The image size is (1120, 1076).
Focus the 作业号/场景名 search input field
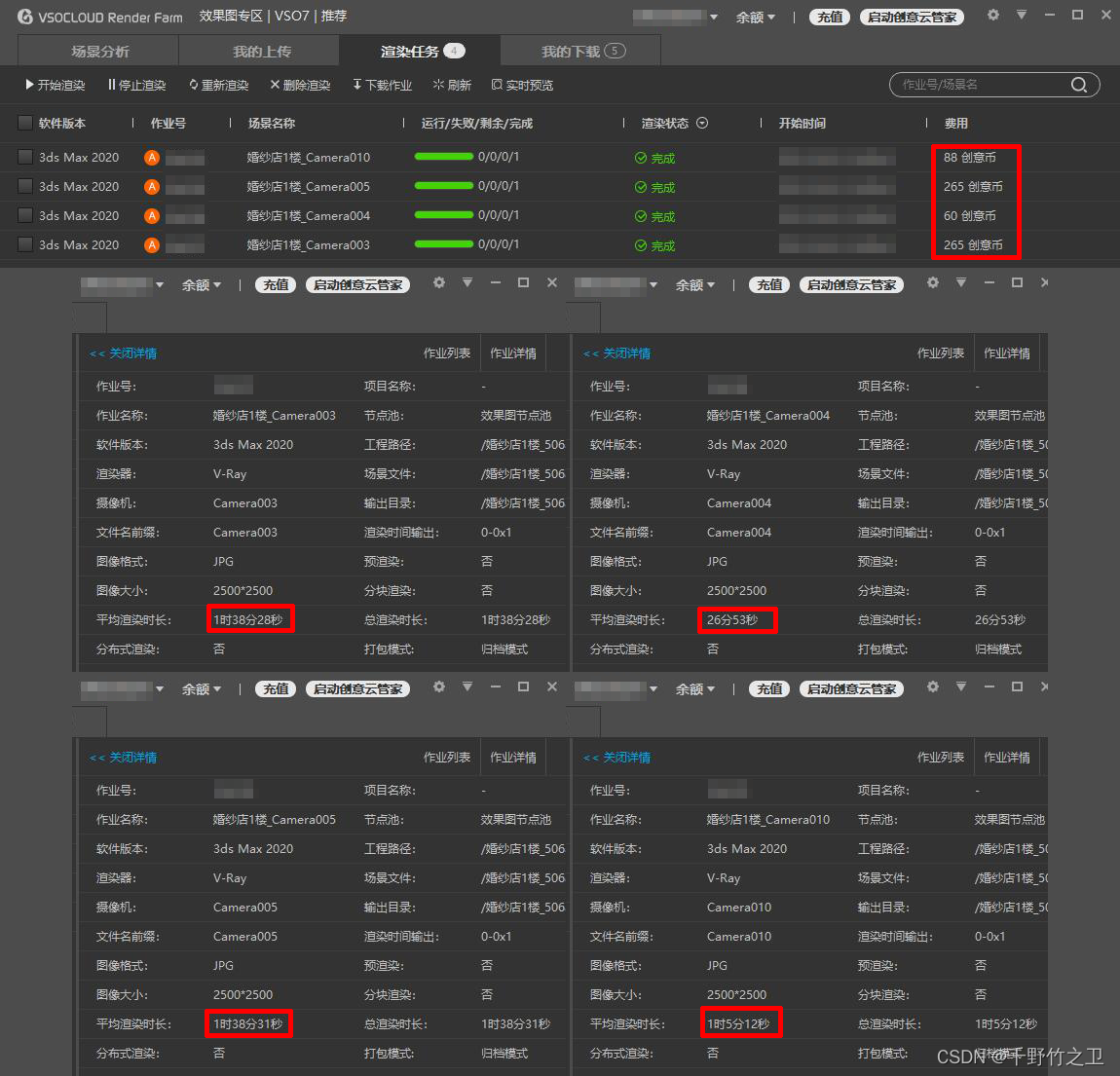point(979,85)
